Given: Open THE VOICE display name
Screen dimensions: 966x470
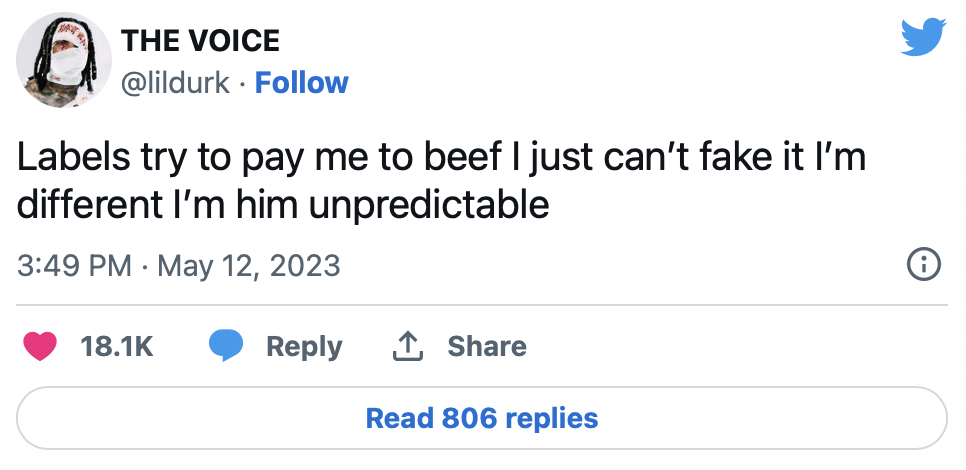Looking at the screenshot, I should pyautogui.click(x=200, y=42).
